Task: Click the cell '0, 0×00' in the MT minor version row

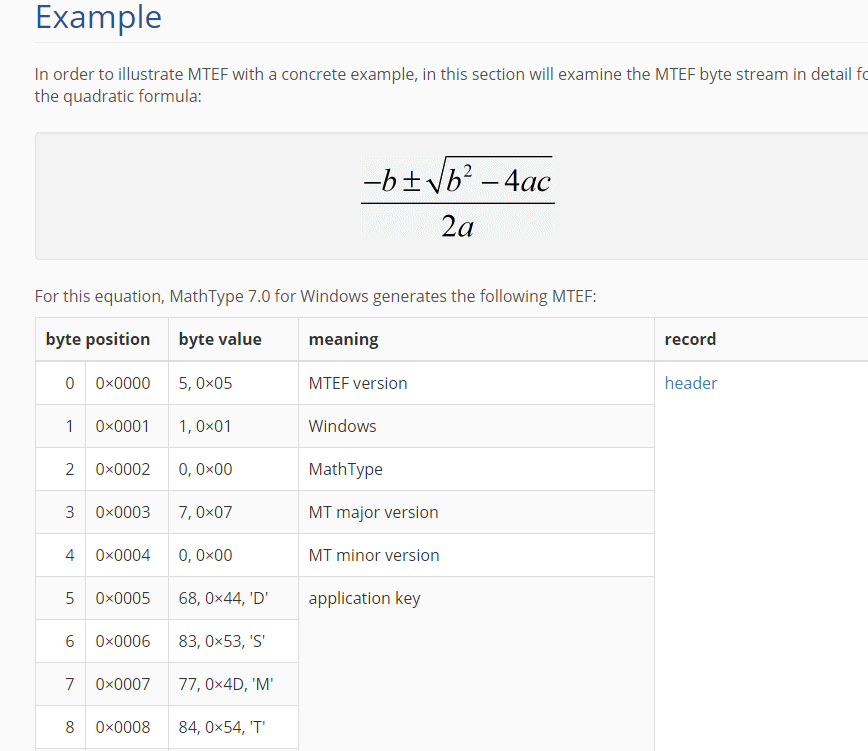Action: tap(233, 555)
